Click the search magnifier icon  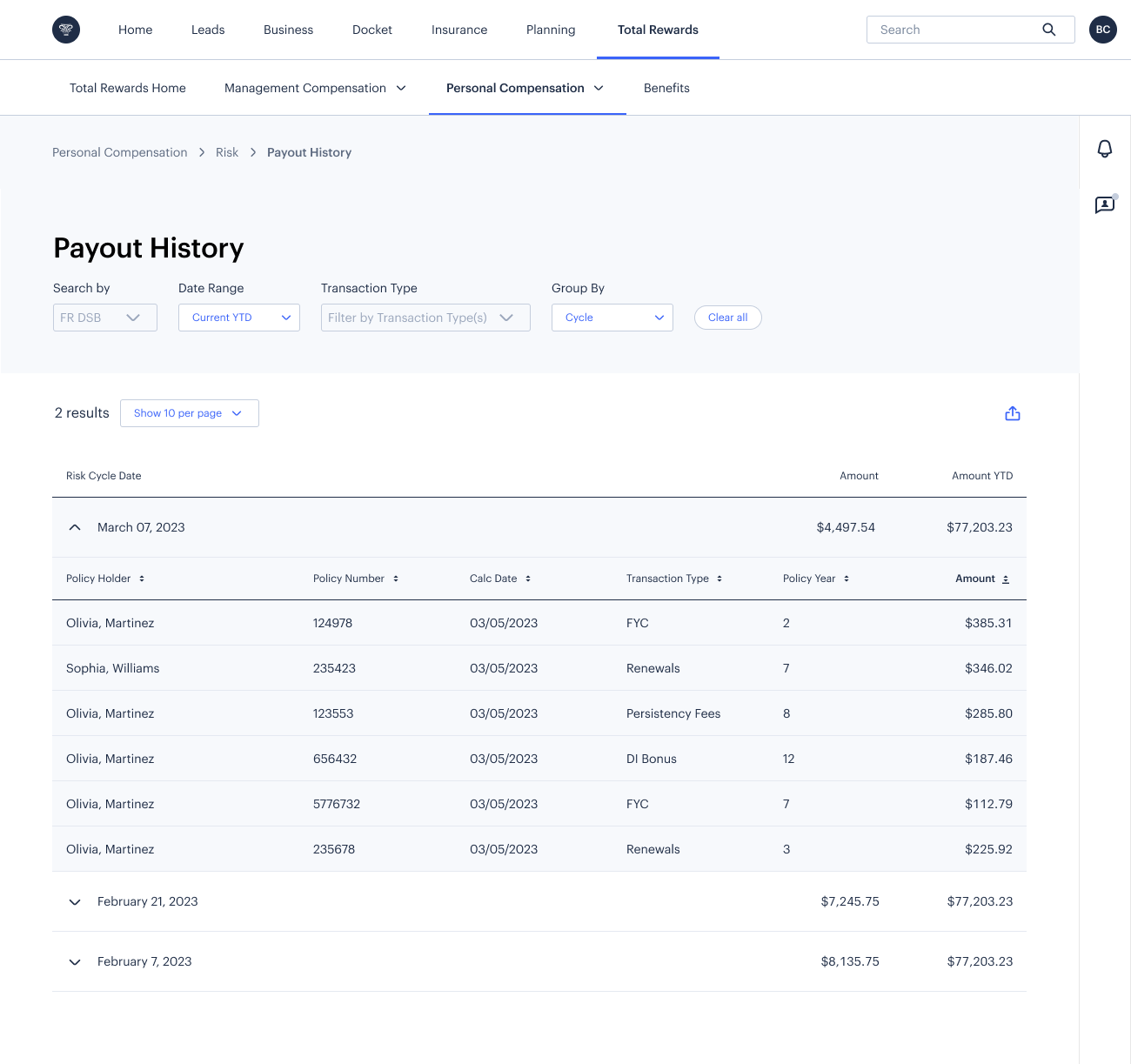pos(1049,30)
